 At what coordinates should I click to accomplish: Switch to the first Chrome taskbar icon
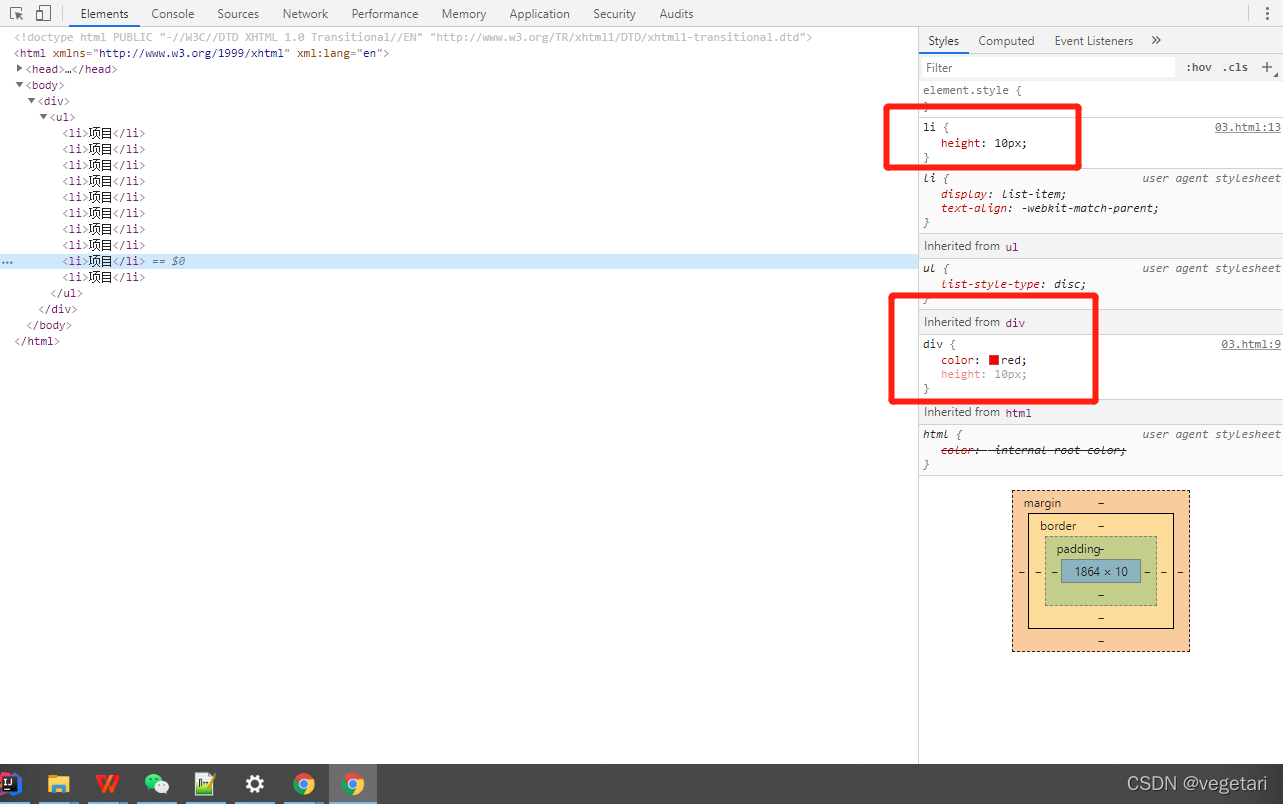click(x=304, y=784)
